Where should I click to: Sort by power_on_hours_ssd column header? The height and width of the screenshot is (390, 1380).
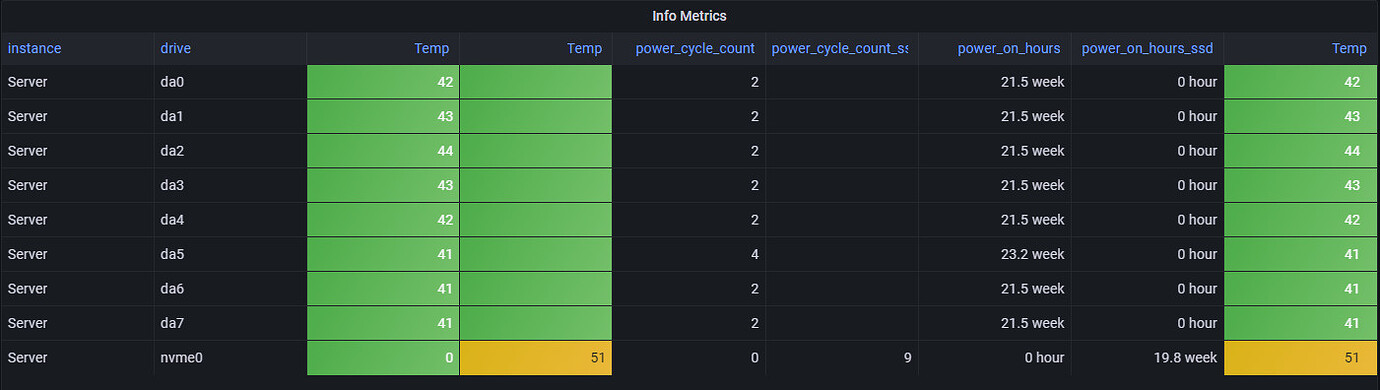pos(1149,48)
